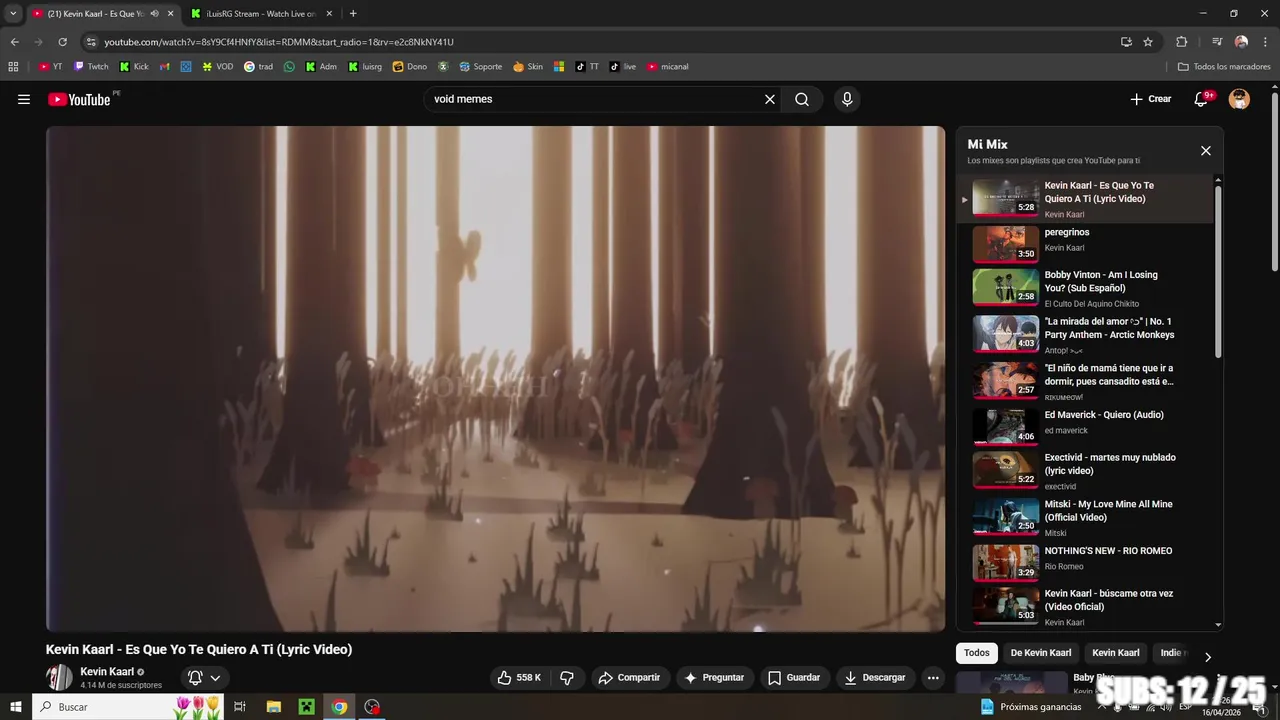Screen dimensions: 1280x720
Task: Show next filter chips with arrow
Action: [1207, 657]
